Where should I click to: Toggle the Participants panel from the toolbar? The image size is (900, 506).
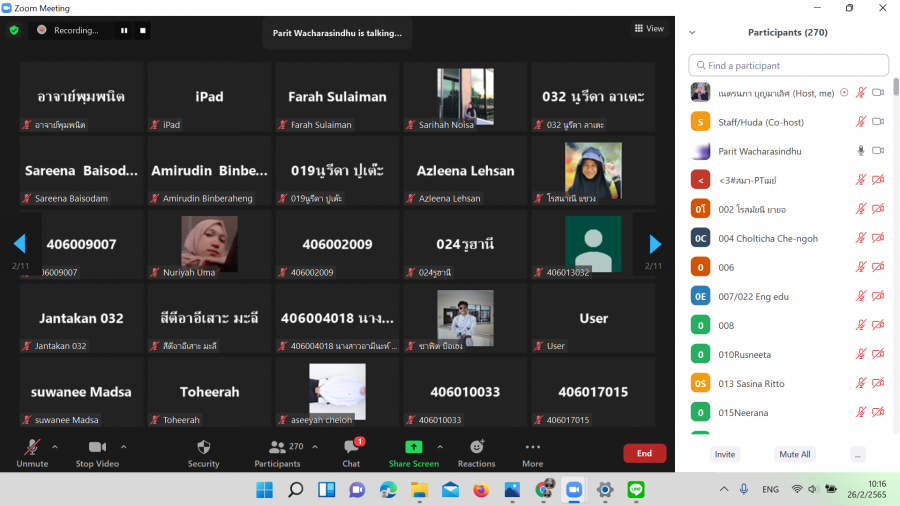[277, 451]
